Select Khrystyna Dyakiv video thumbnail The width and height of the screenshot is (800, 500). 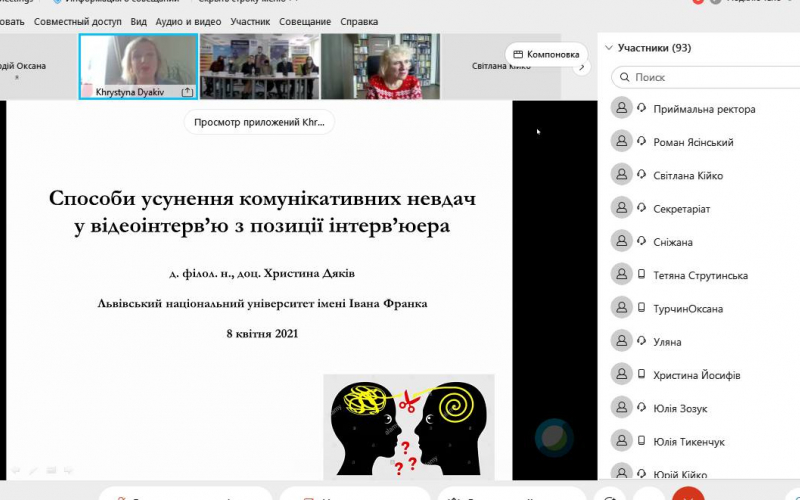tap(138, 66)
